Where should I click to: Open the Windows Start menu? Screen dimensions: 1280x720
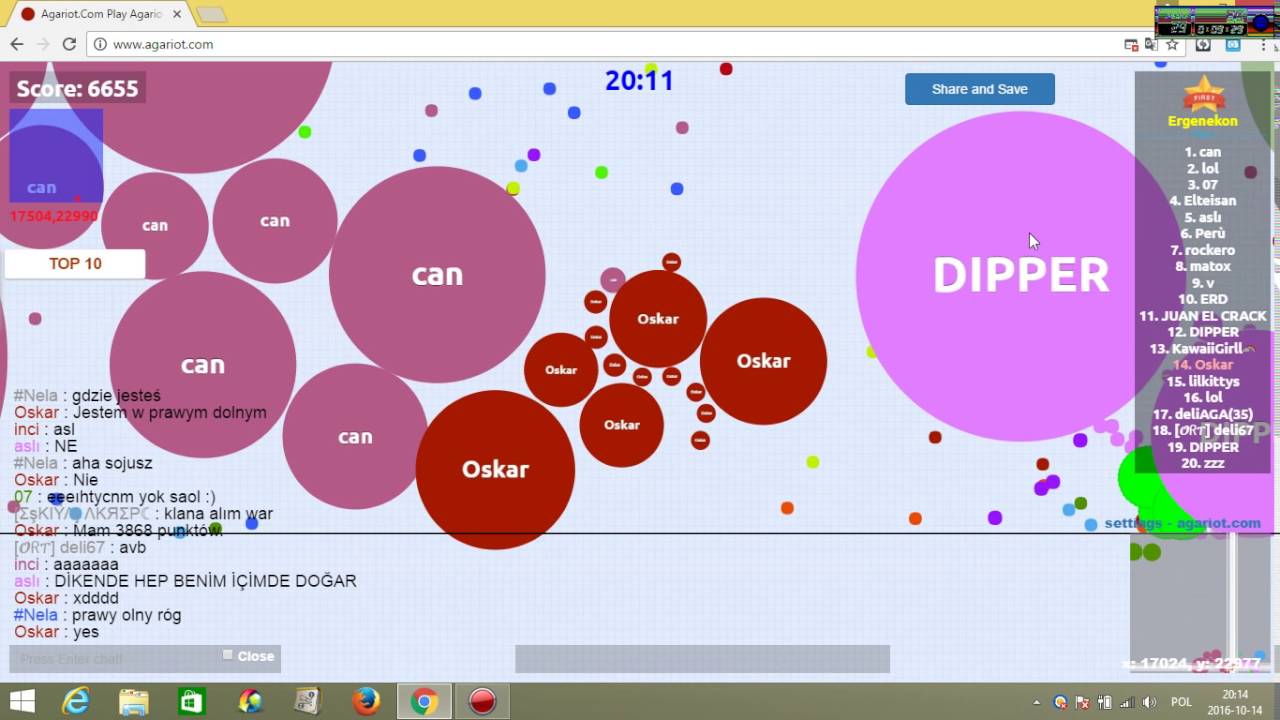point(21,701)
